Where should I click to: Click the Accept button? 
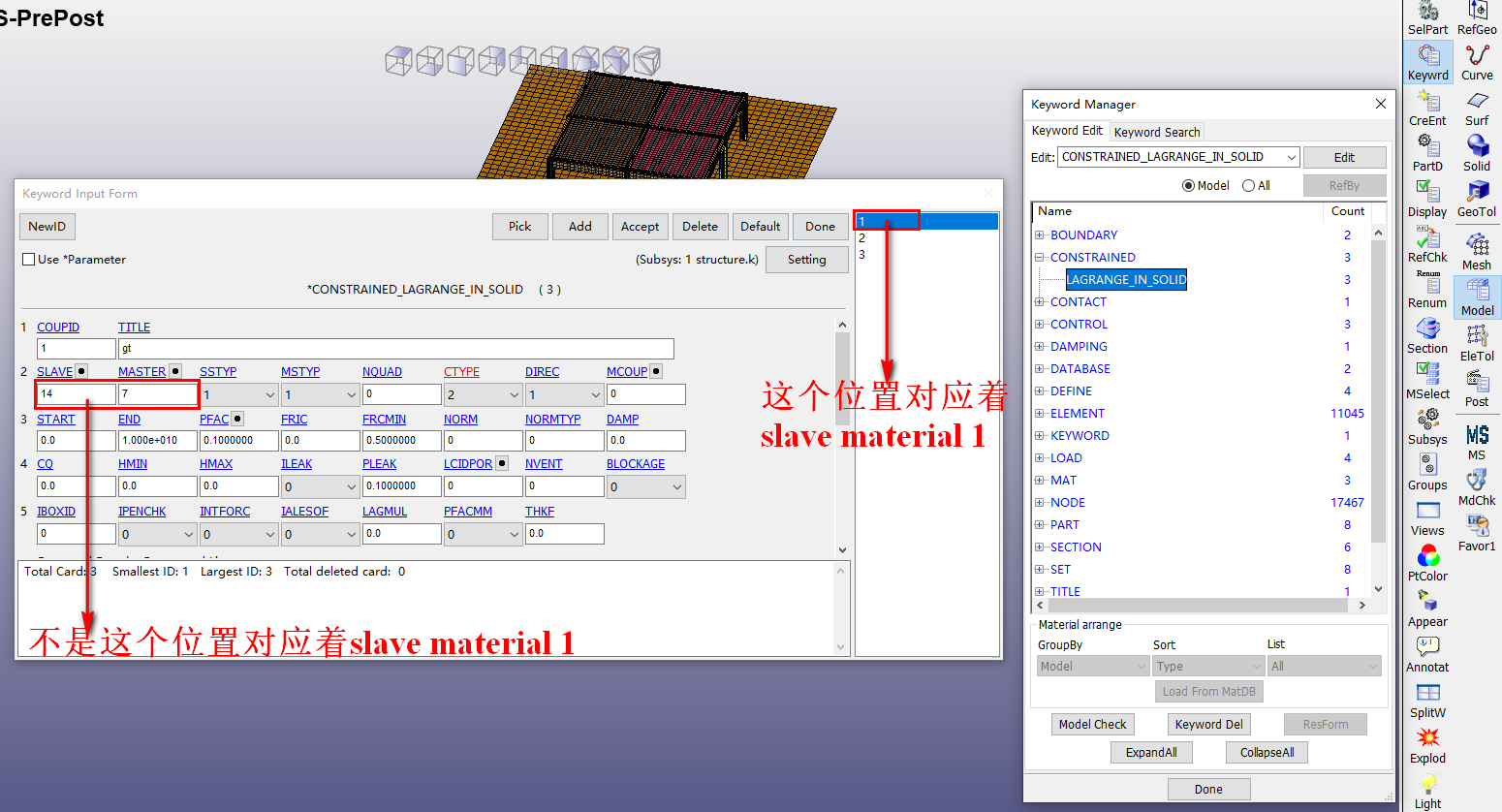[640, 226]
